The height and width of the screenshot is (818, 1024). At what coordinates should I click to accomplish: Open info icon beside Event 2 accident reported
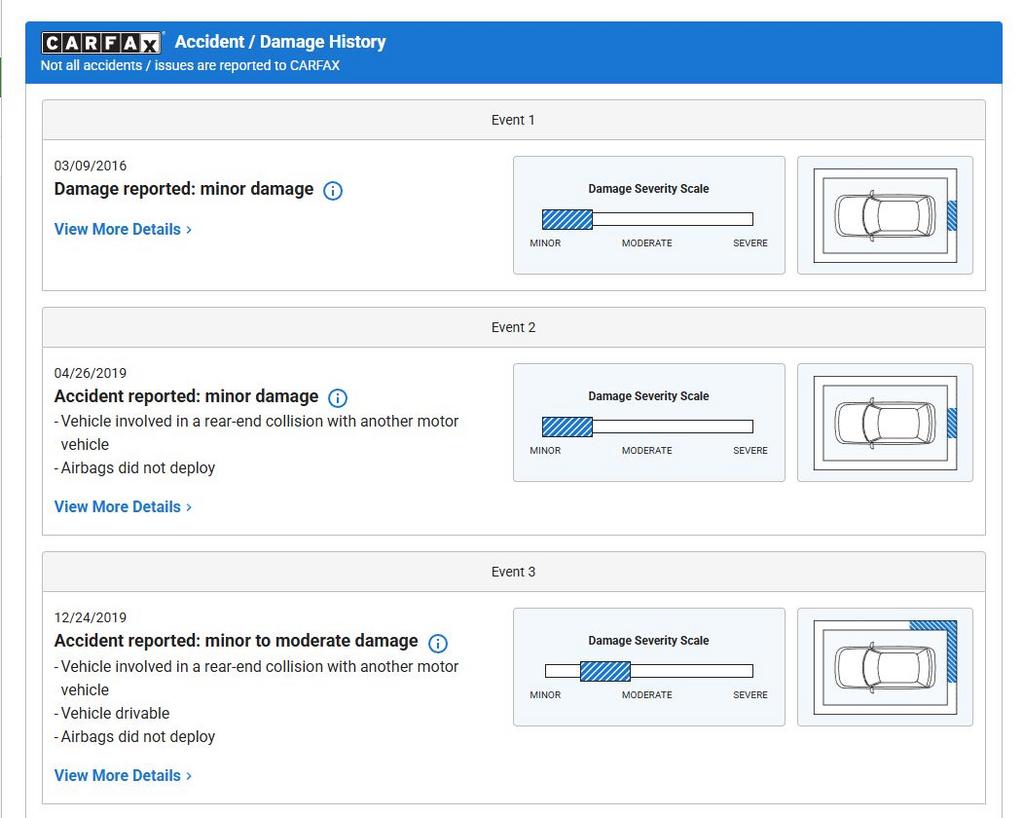pos(338,398)
